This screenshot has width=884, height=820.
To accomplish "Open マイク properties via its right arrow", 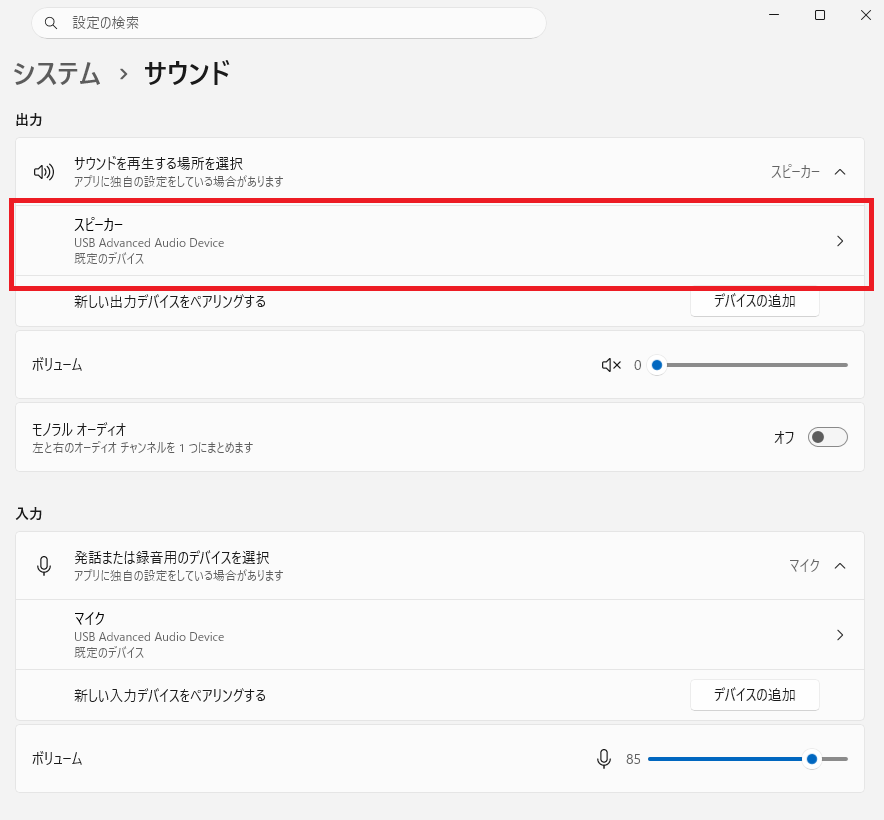I will pyautogui.click(x=840, y=635).
